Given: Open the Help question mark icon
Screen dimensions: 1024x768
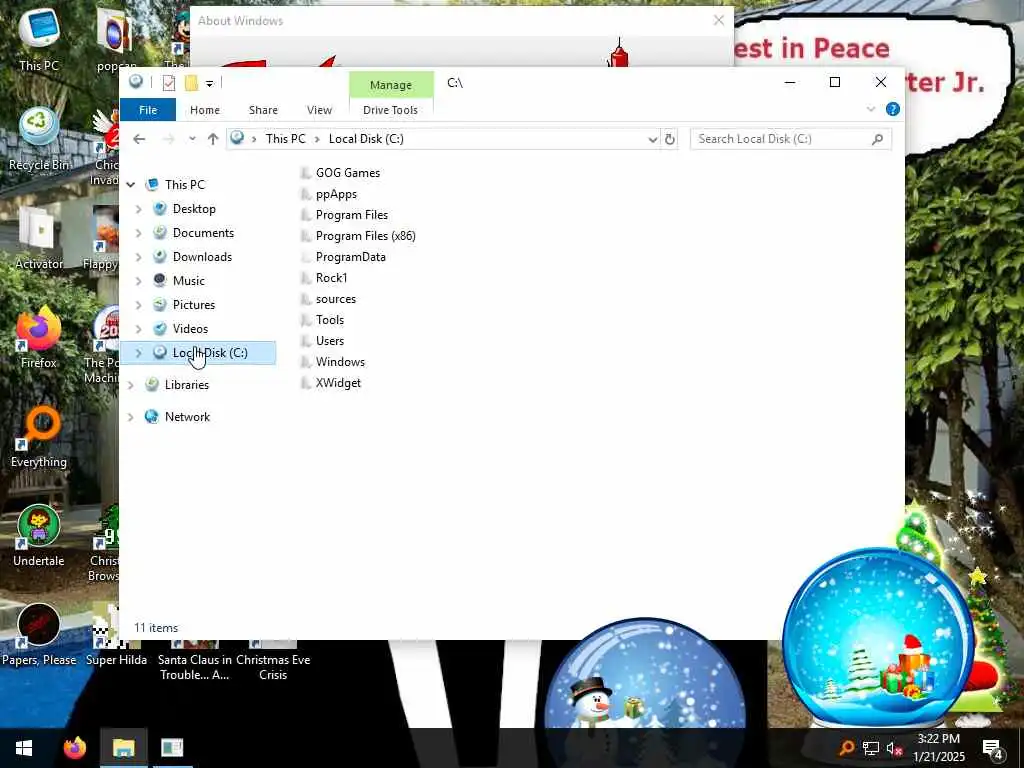Looking at the screenshot, I should point(893,109).
